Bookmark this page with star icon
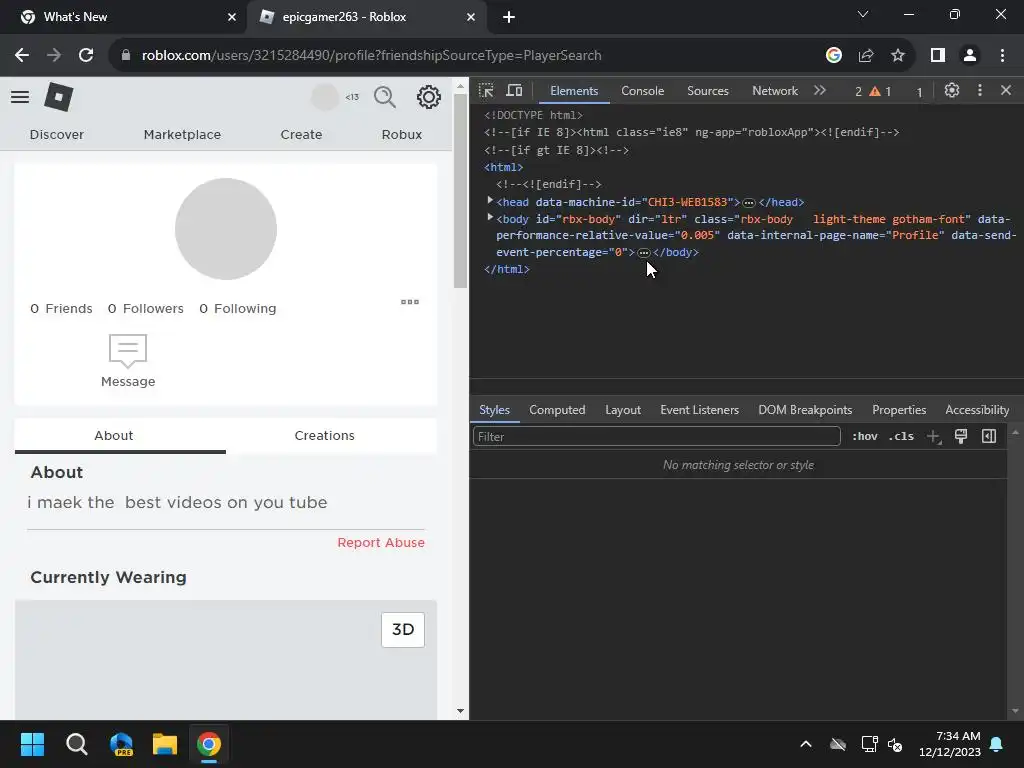 coord(898,56)
